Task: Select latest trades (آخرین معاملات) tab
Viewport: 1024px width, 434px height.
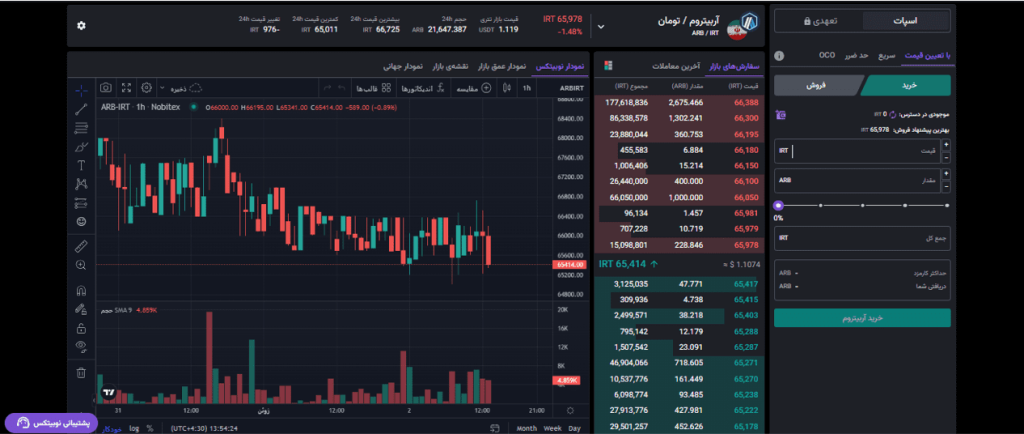Action: click(675, 67)
